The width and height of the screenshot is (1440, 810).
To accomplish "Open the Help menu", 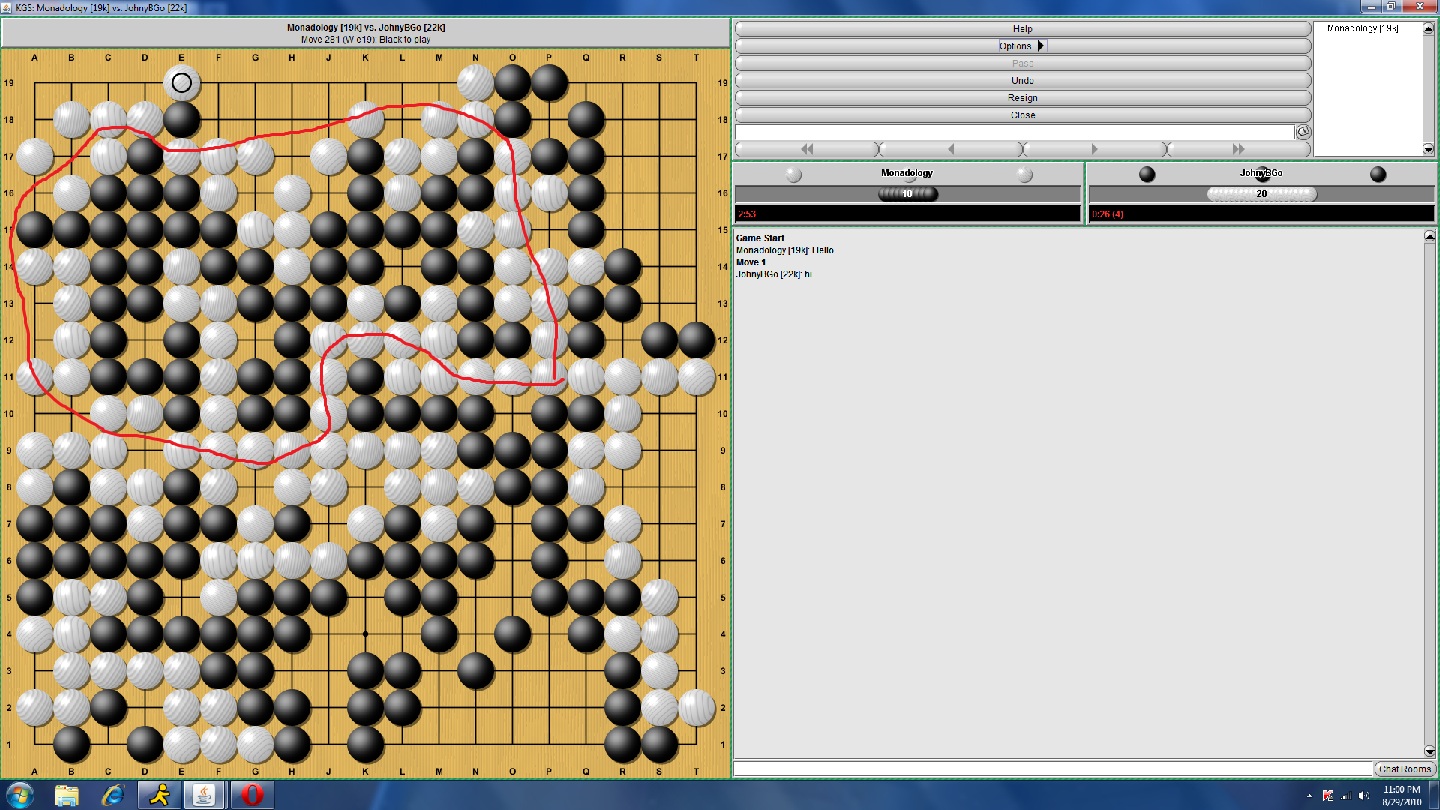I will tap(1022, 29).
